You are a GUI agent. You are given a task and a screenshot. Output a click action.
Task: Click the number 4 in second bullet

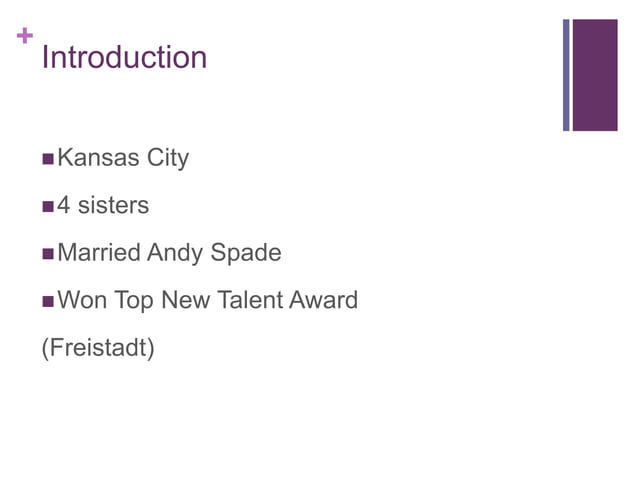tap(64, 205)
